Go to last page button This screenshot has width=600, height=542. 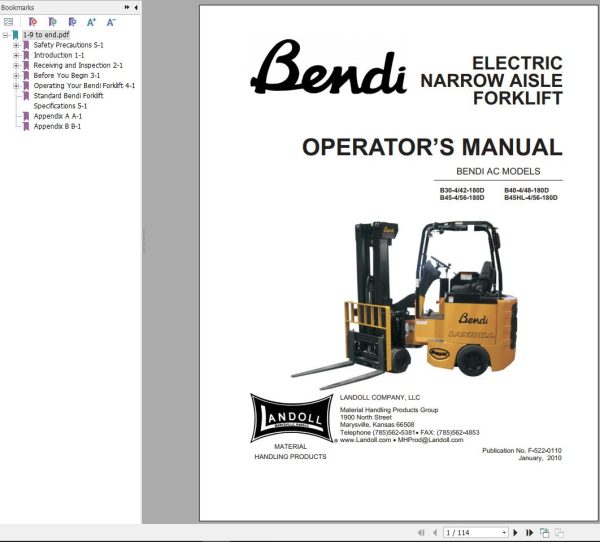[530, 532]
